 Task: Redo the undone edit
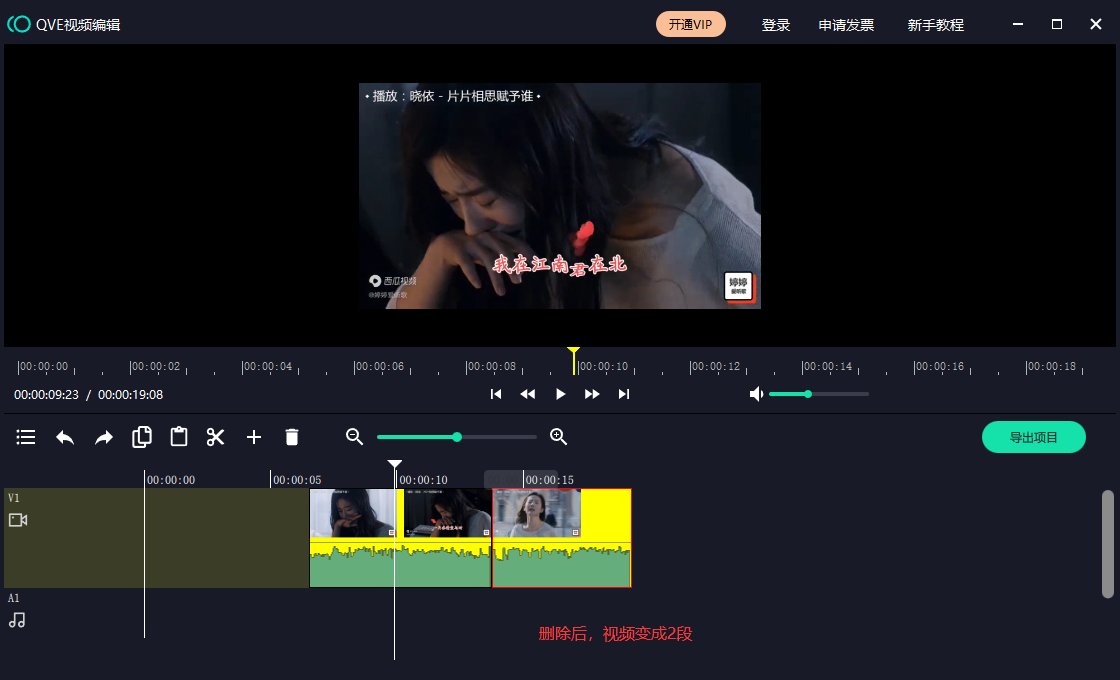104,437
